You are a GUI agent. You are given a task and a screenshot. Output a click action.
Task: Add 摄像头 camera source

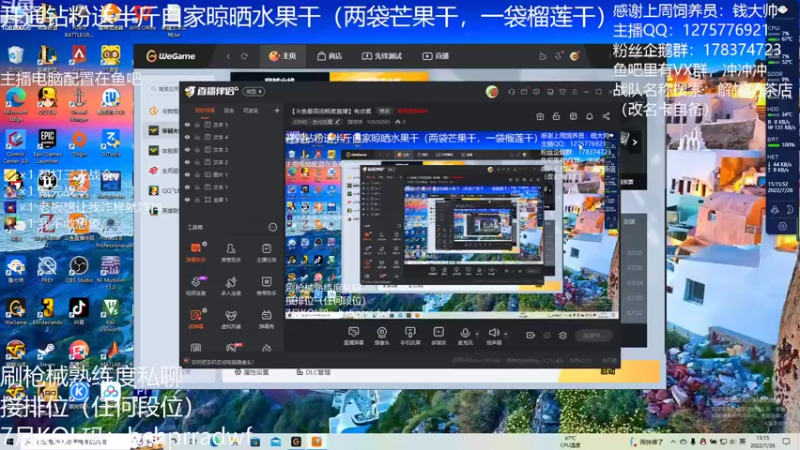pyautogui.click(x=382, y=336)
